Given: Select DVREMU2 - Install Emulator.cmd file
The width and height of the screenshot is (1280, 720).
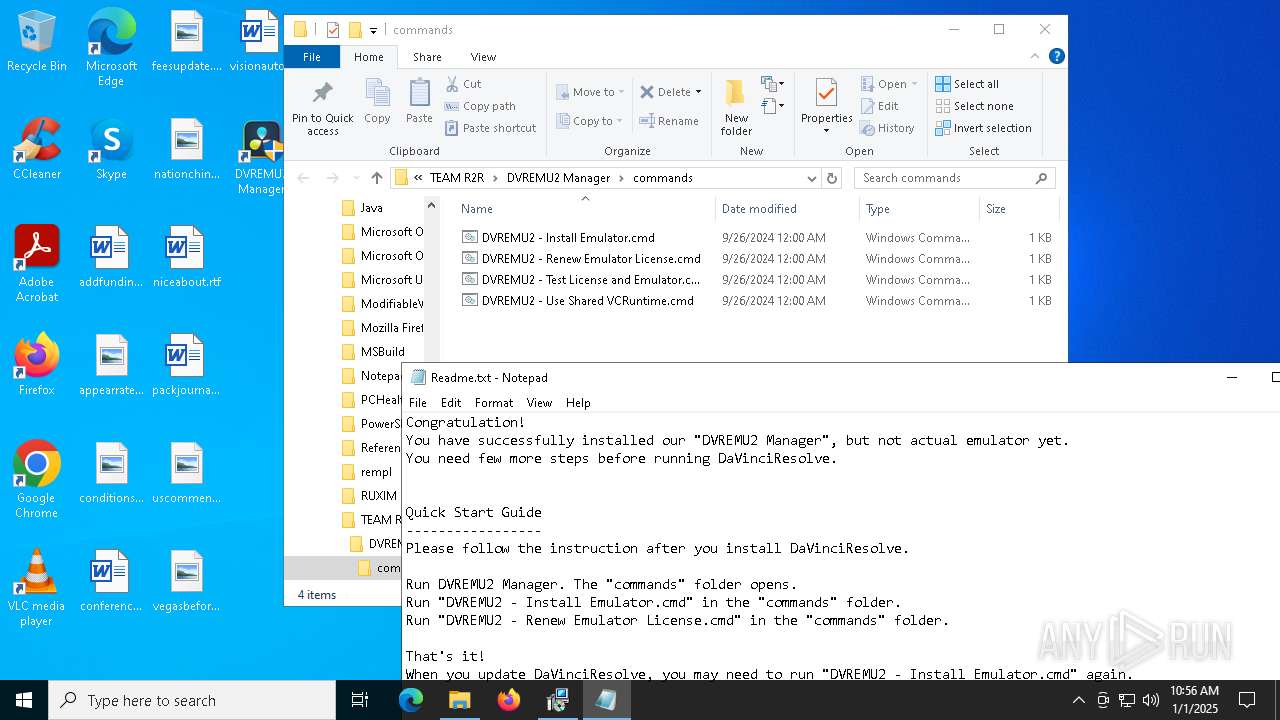Looking at the screenshot, I should [x=568, y=238].
